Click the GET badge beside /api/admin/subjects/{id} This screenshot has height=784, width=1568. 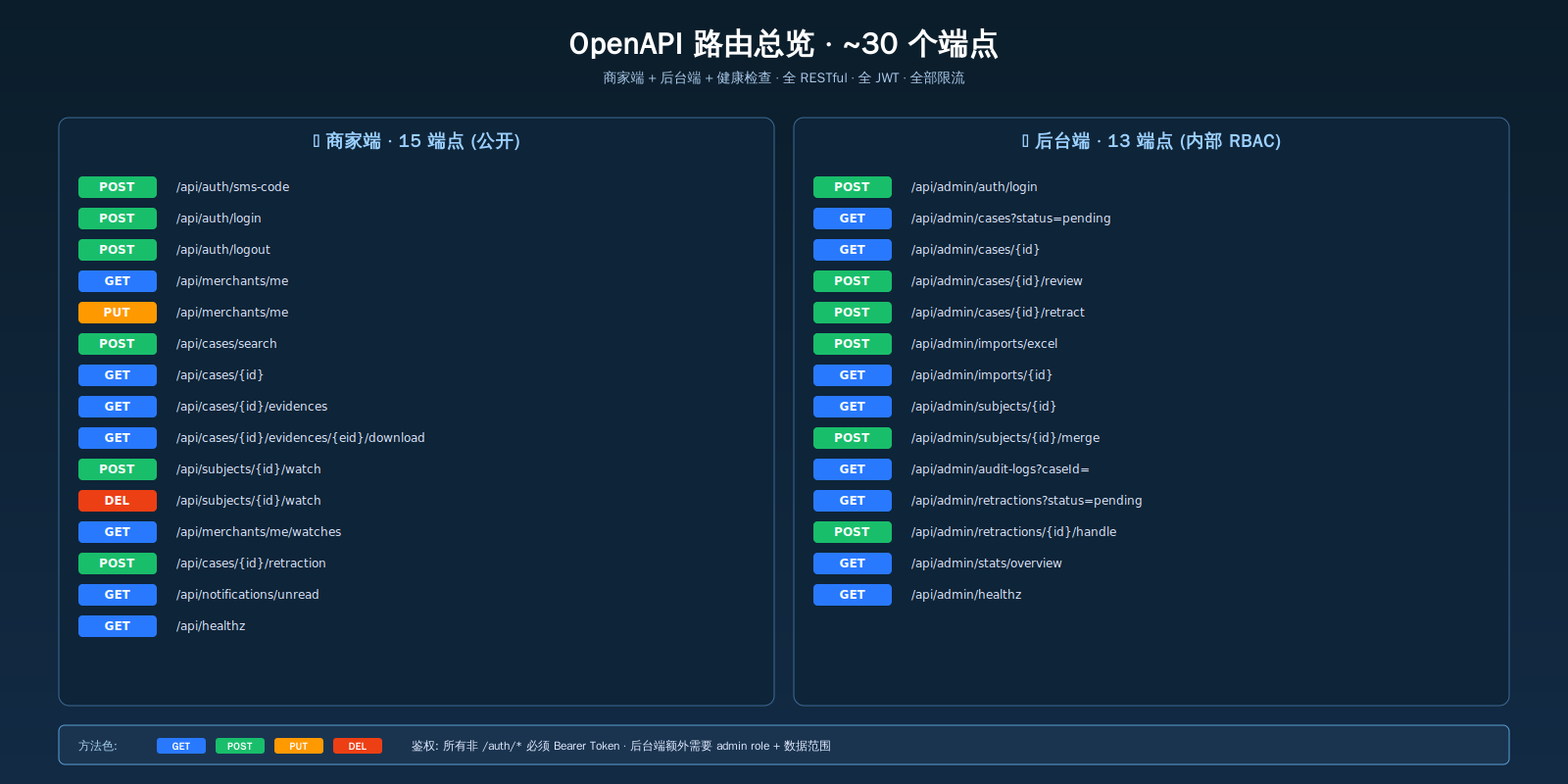[x=853, y=407]
